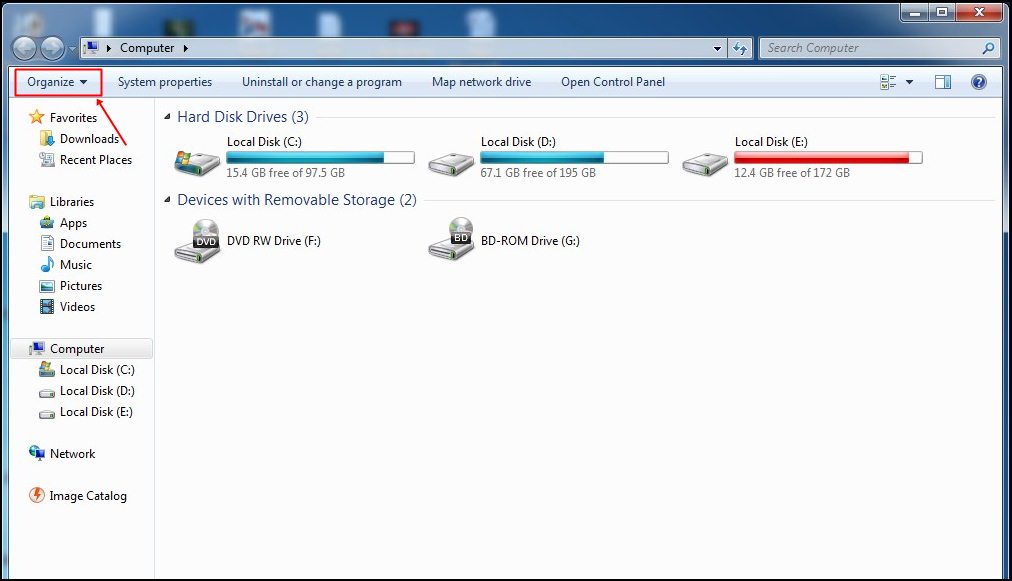Open the Control Panel link
The image size is (1012, 581).
[612, 81]
